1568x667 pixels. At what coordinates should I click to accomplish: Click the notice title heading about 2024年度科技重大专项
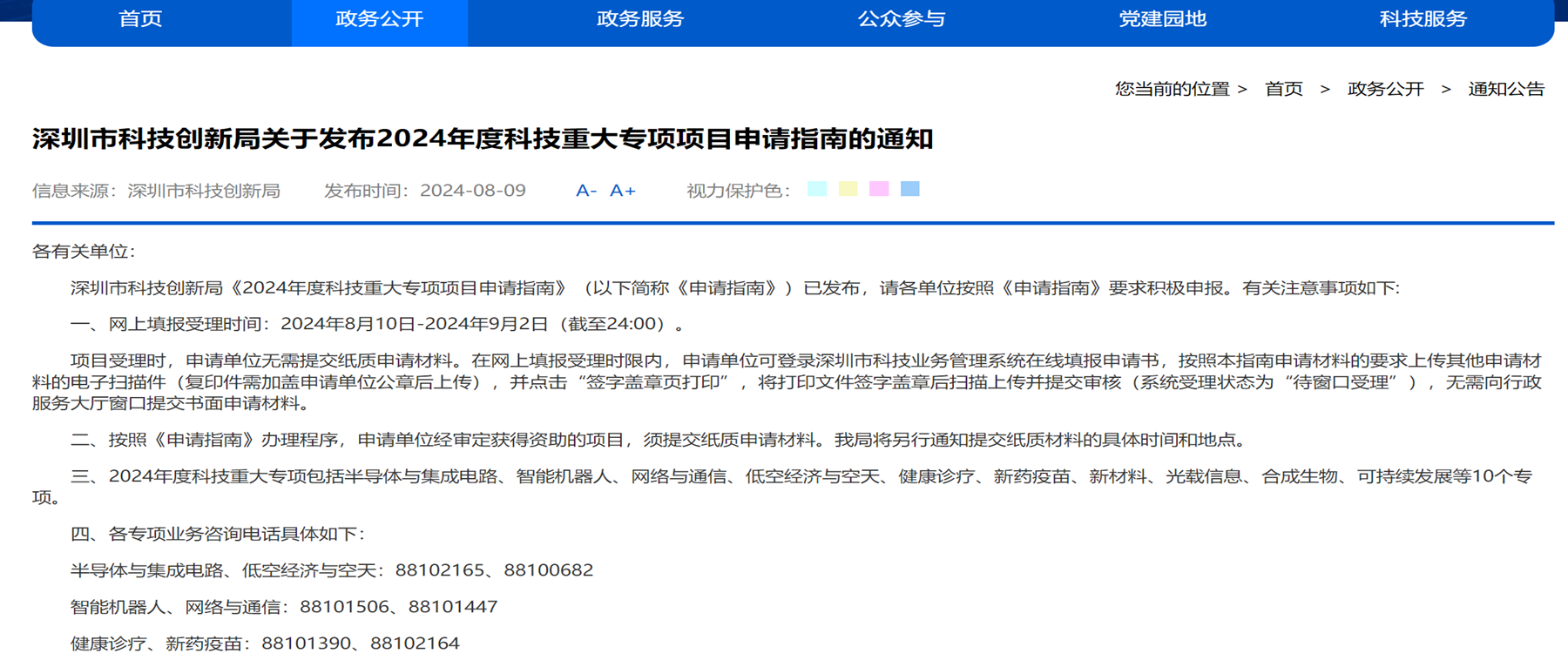pyautogui.click(x=483, y=139)
